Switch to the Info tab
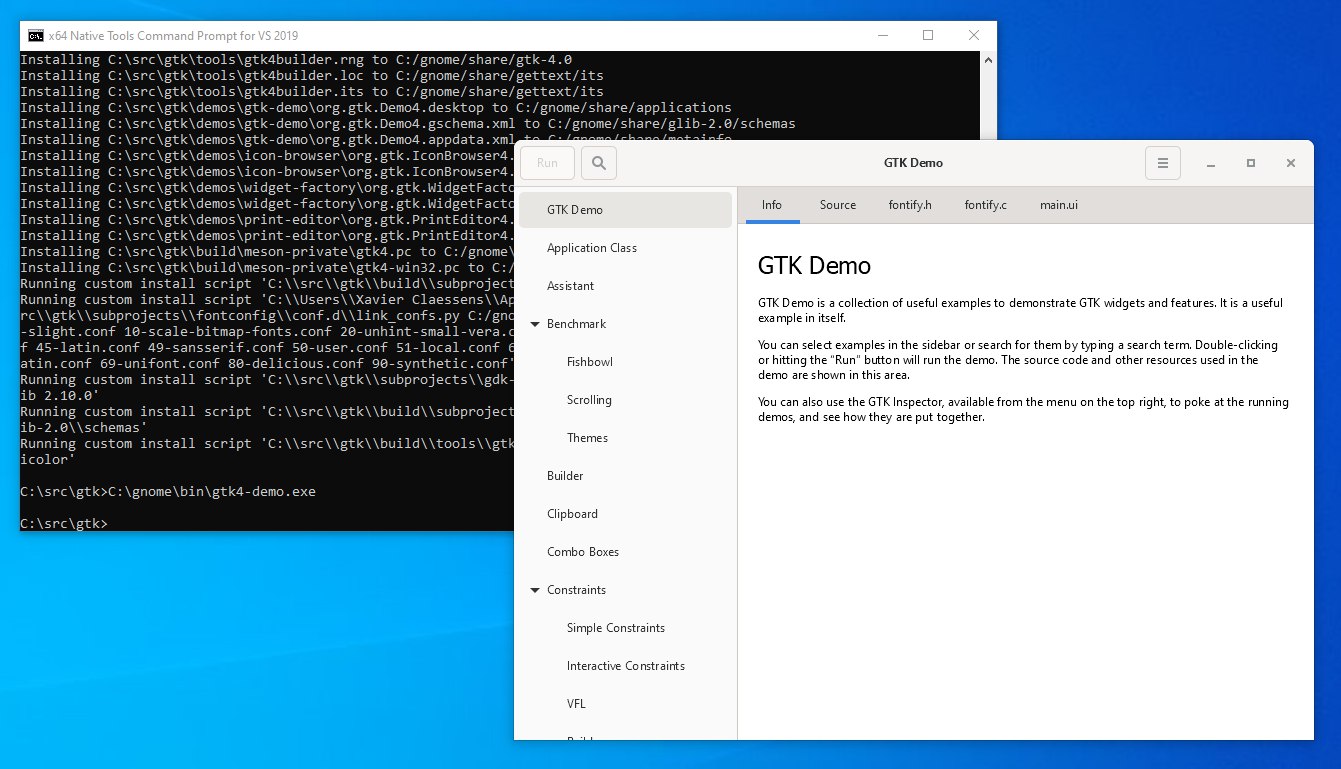Viewport: 1341px width, 769px height. pyautogui.click(x=772, y=205)
